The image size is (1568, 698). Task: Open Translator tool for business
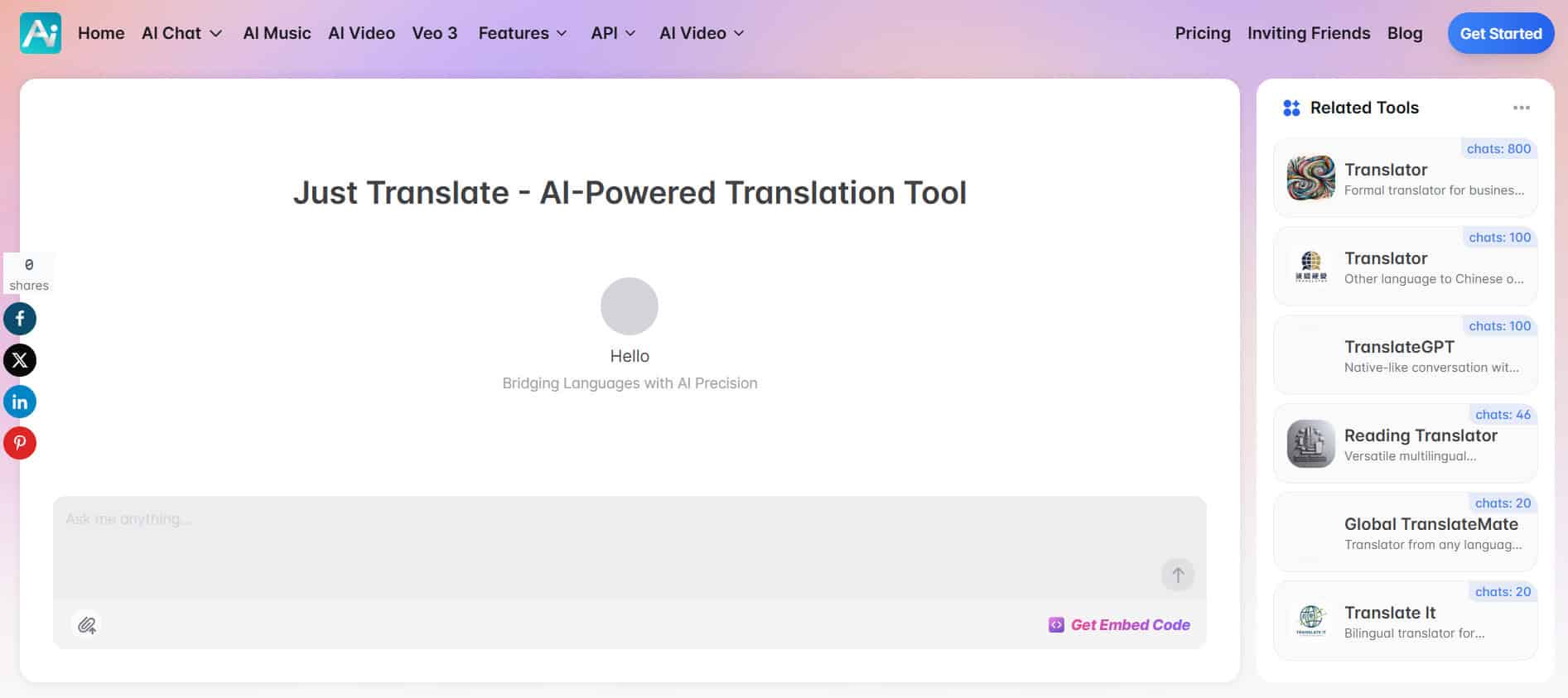[x=1405, y=178]
